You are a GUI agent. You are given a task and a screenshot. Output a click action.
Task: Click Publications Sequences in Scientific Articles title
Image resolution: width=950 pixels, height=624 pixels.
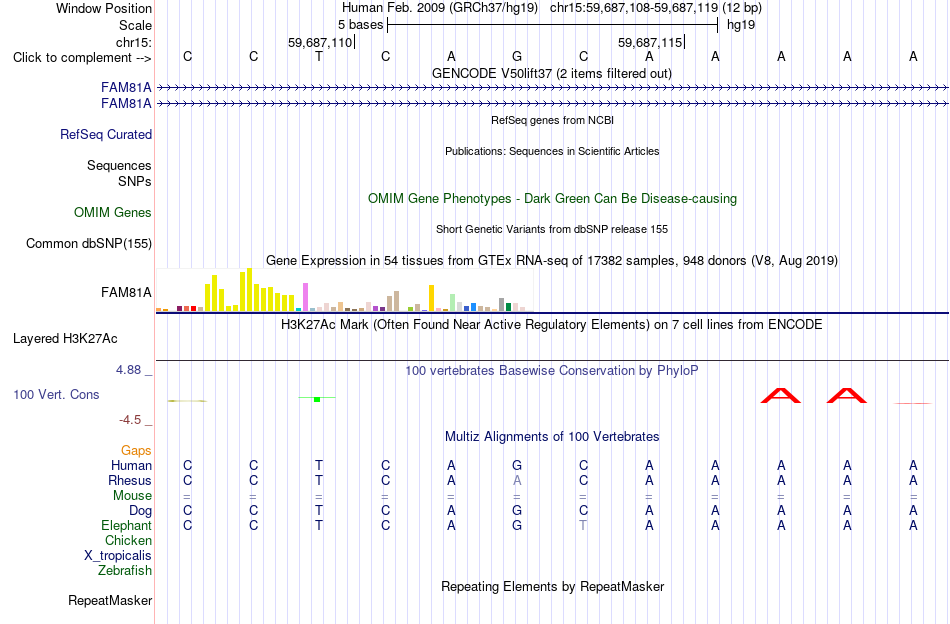[552, 151]
